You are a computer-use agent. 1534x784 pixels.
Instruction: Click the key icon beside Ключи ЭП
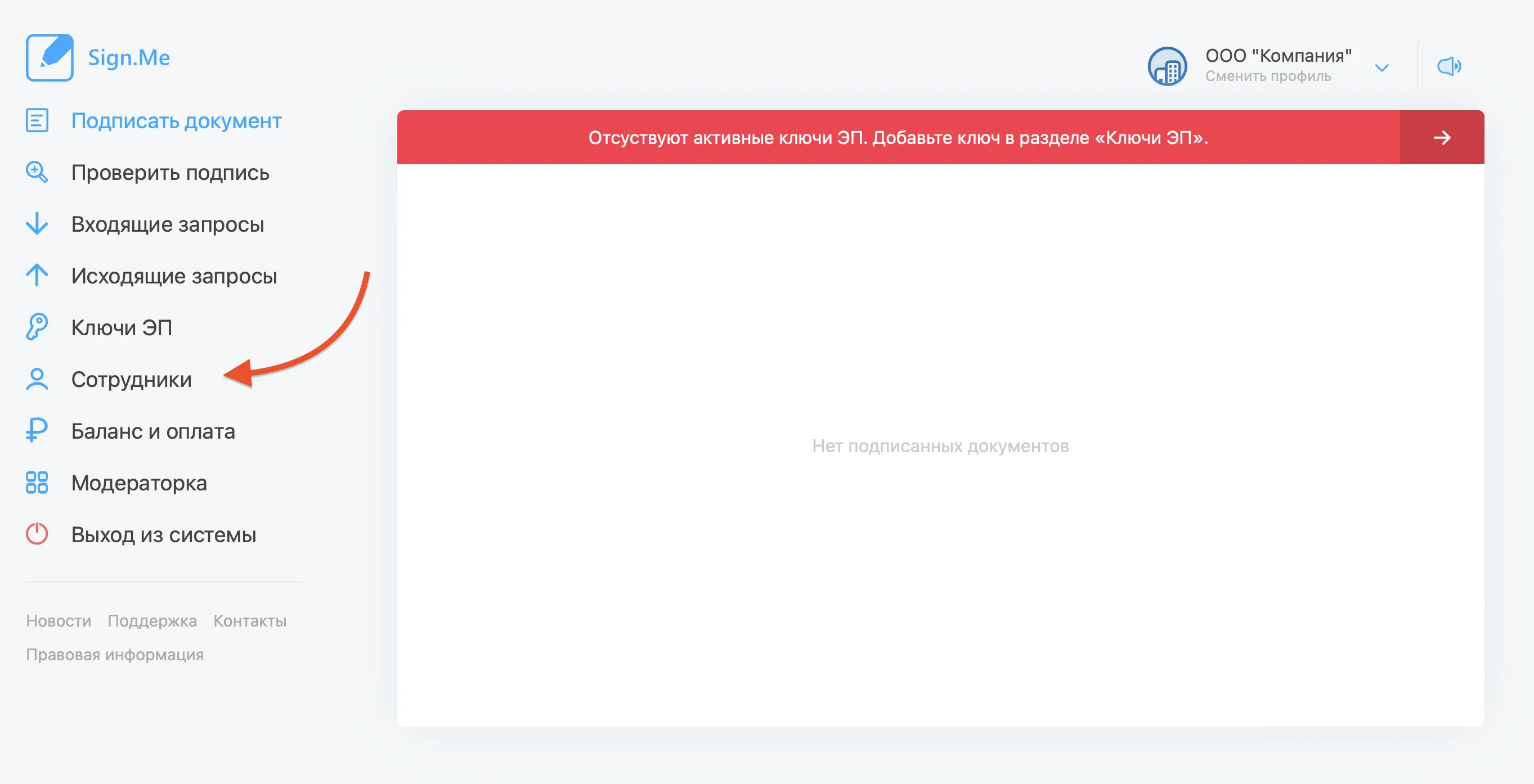(x=37, y=327)
